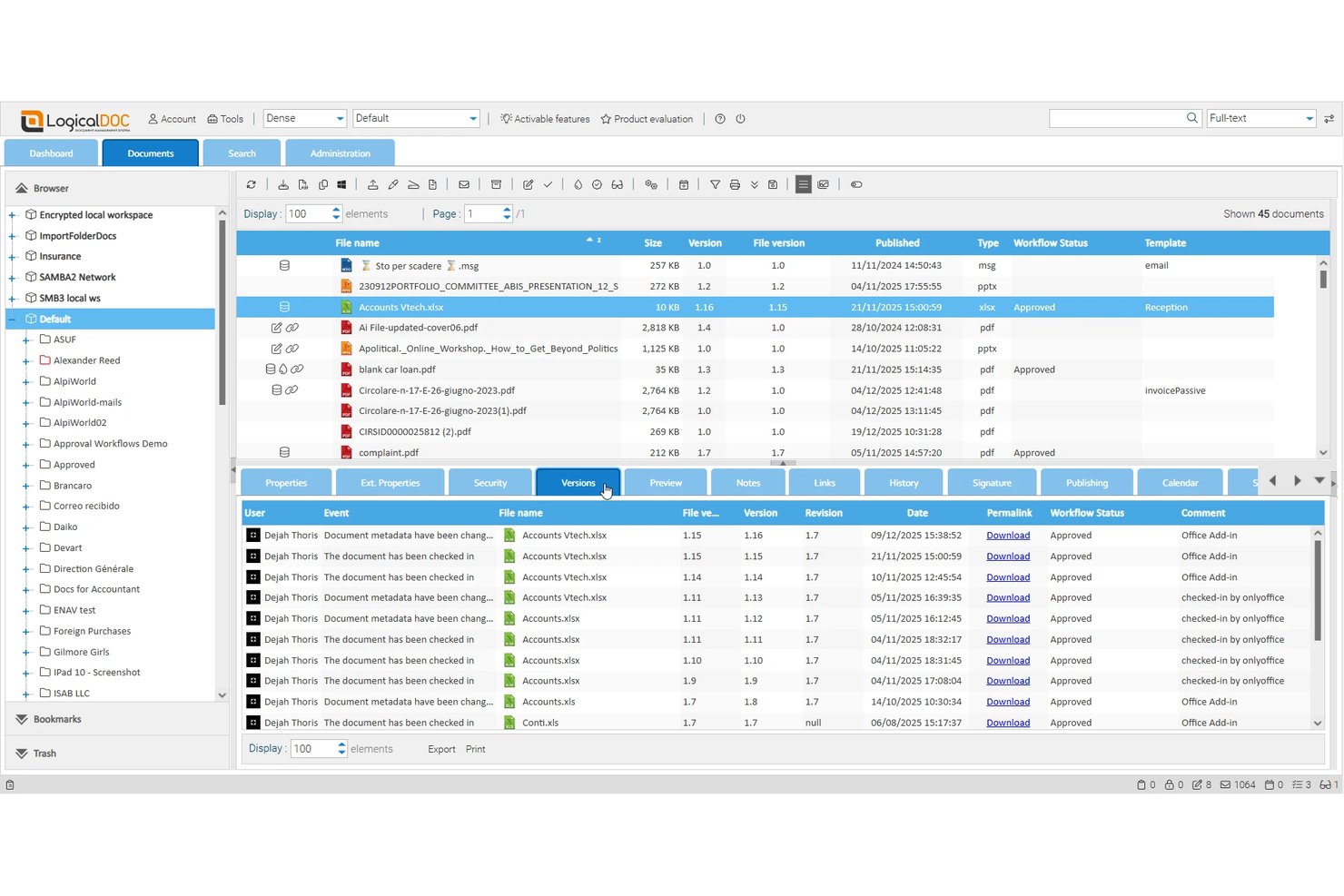
Task: Click the help question-mark icon
Action: pos(720,119)
